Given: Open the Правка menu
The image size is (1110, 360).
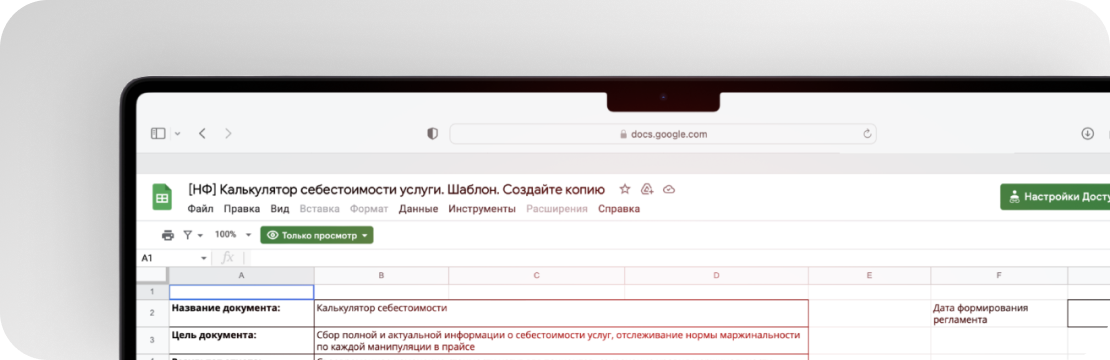Looking at the screenshot, I should tap(241, 209).
